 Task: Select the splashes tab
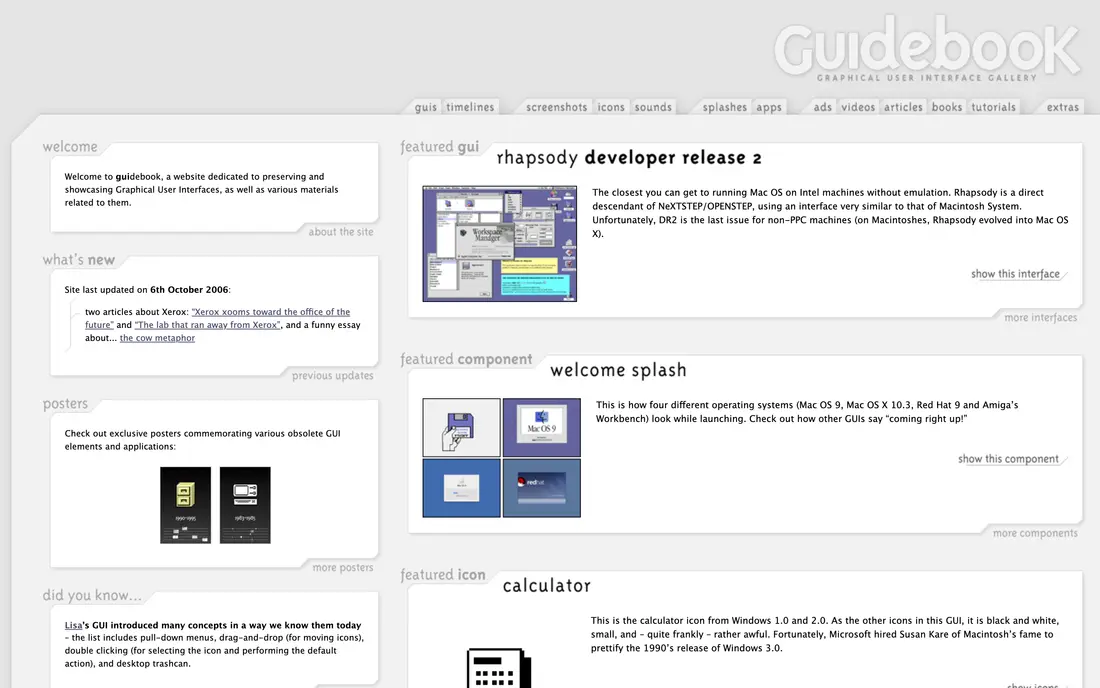(x=725, y=107)
